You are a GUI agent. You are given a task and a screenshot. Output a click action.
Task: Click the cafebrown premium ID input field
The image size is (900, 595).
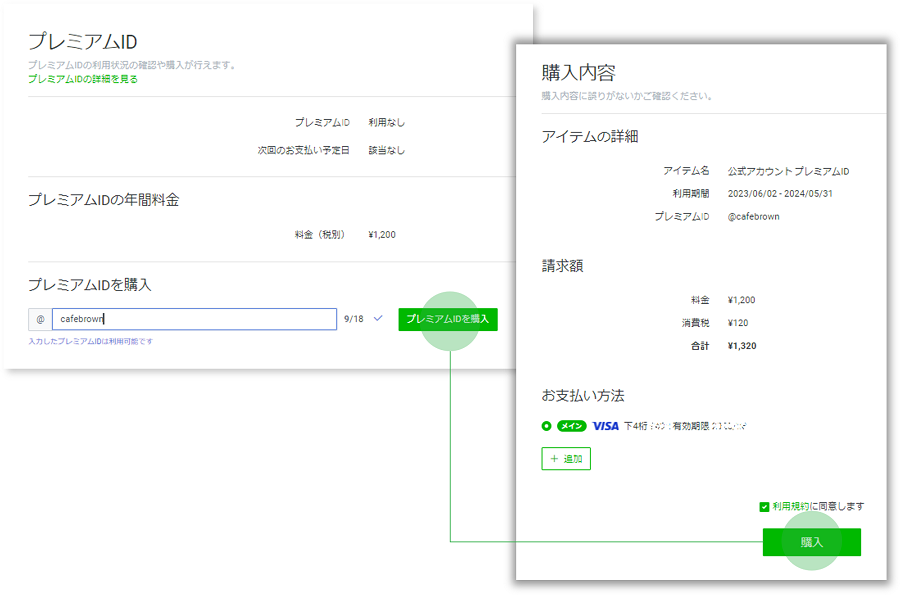[194, 319]
